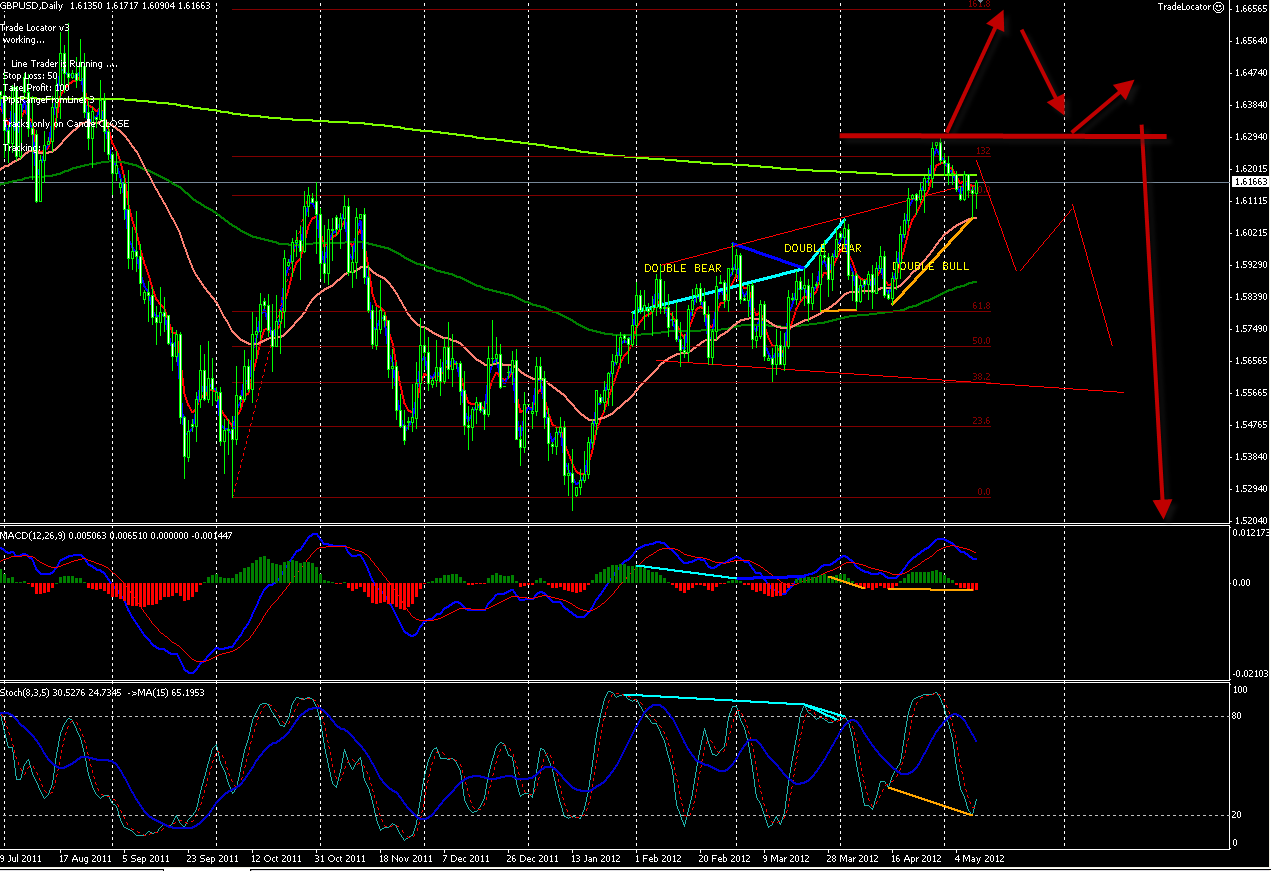This screenshot has width=1271, height=871.
Task: Click the 1.56565 price scale value
Action: pos(1252,361)
